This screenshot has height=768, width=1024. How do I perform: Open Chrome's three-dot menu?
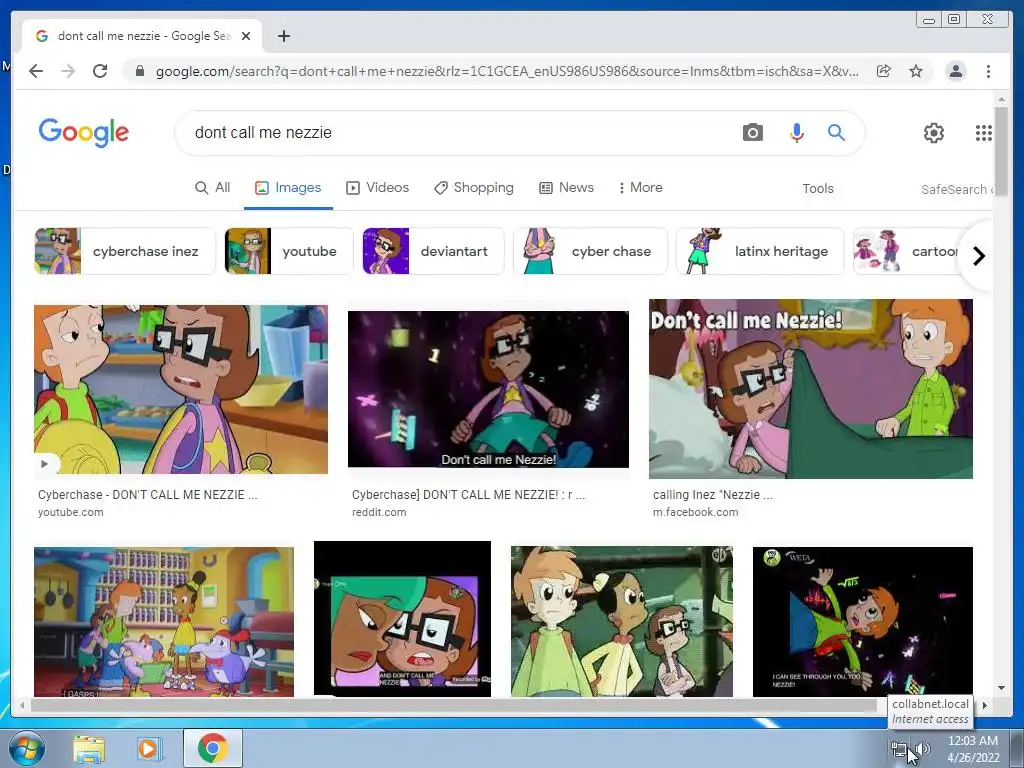pos(988,71)
